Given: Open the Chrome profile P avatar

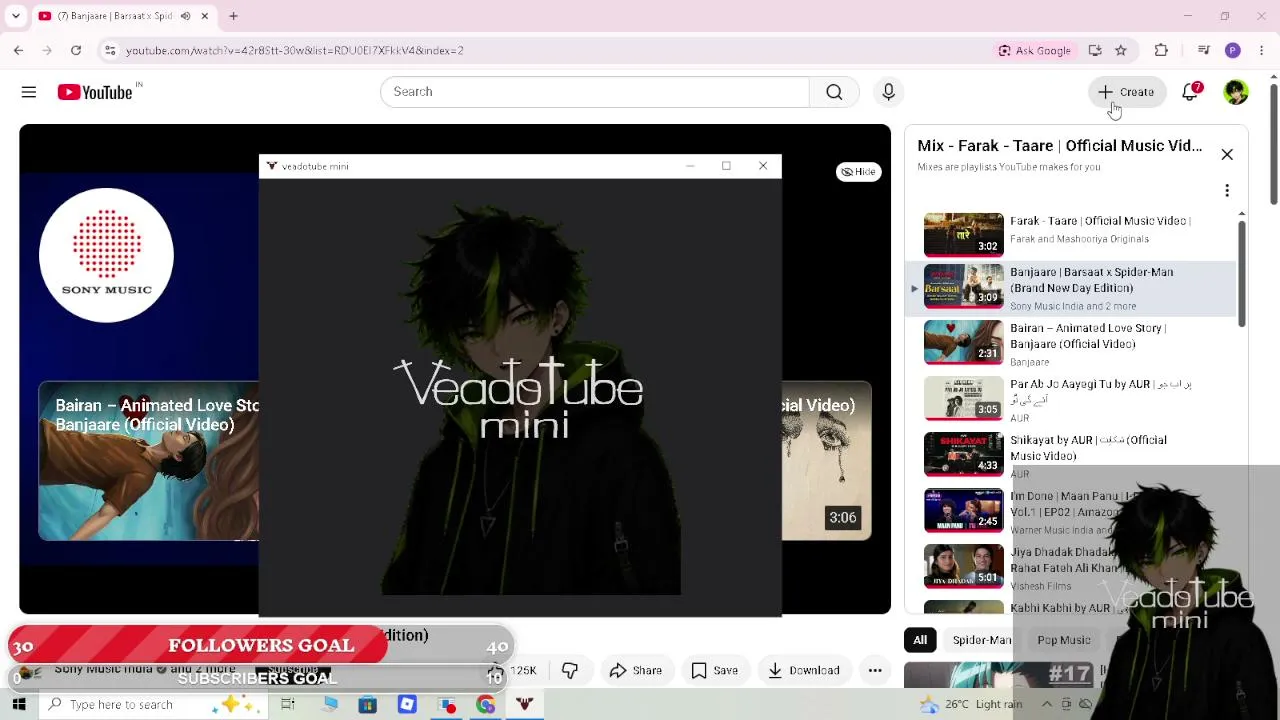Looking at the screenshot, I should [x=1233, y=50].
